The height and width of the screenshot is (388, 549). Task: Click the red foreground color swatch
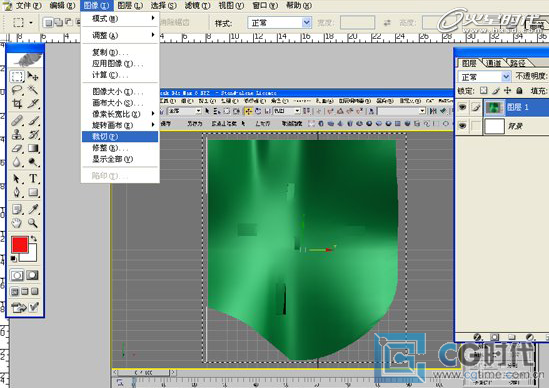pyautogui.click(x=20, y=244)
